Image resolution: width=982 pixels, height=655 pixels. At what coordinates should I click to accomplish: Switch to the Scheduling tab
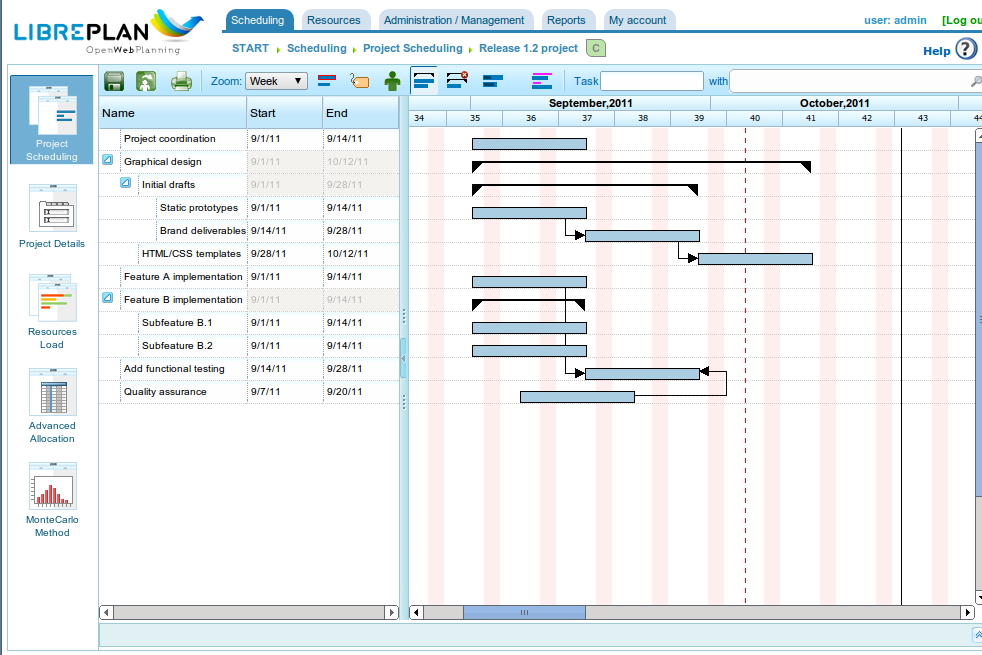(x=258, y=20)
